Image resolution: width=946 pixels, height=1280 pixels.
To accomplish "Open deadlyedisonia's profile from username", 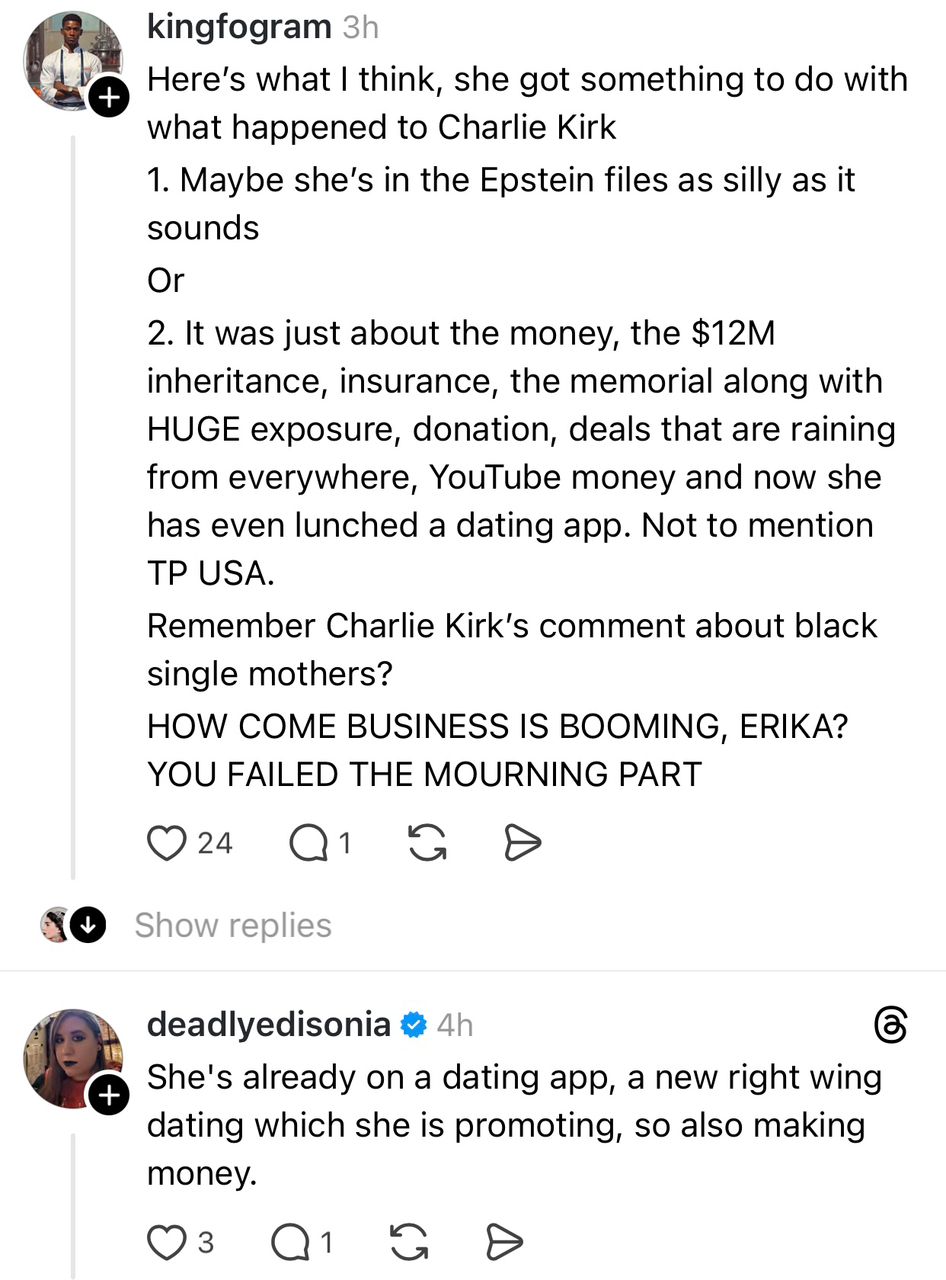I will 268,1024.
